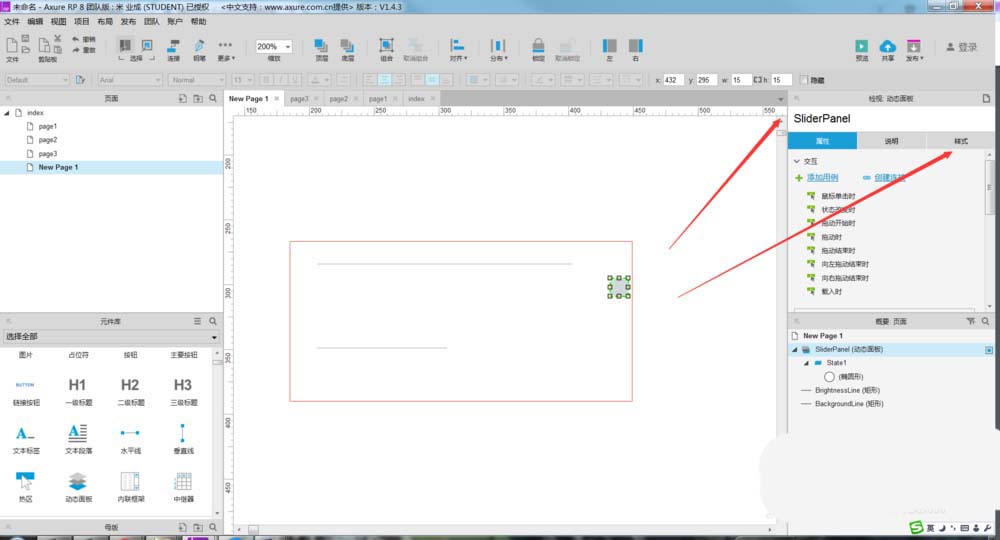Toggle the left panels (左) button
This screenshot has width=1000, height=540.
(610, 50)
